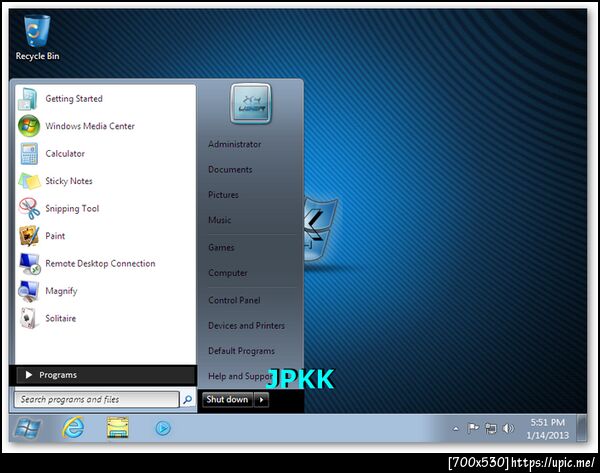Open Shut down options arrow
This screenshot has width=600, height=473.
[x=261, y=400]
